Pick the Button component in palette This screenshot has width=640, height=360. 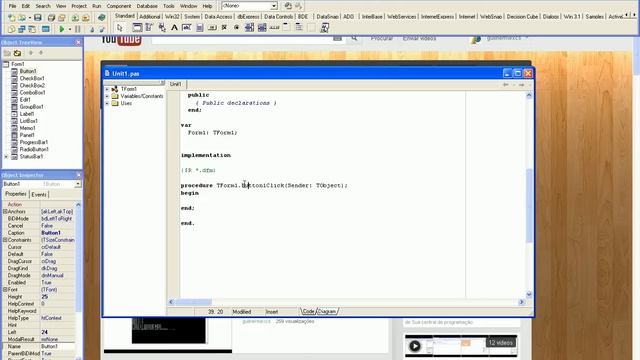[x=212, y=28]
